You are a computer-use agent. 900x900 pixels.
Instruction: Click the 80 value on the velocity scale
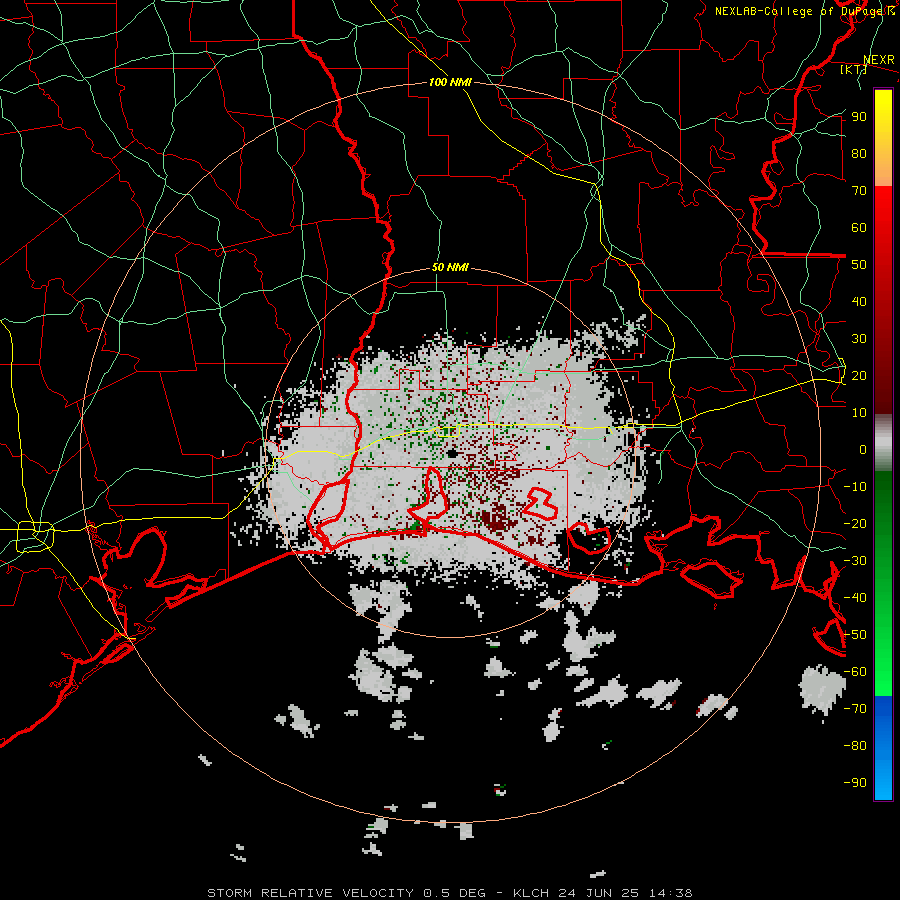tap(859, 154)
